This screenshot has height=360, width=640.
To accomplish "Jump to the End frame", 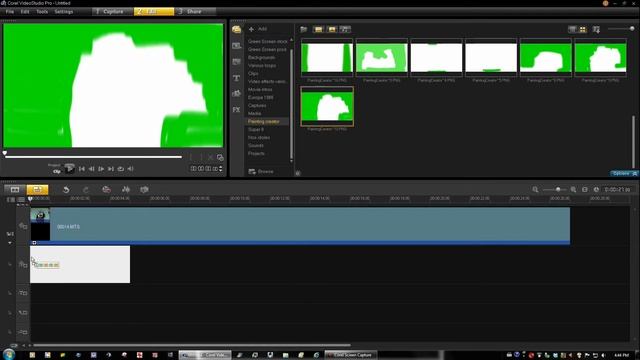I will coord(111,169).
